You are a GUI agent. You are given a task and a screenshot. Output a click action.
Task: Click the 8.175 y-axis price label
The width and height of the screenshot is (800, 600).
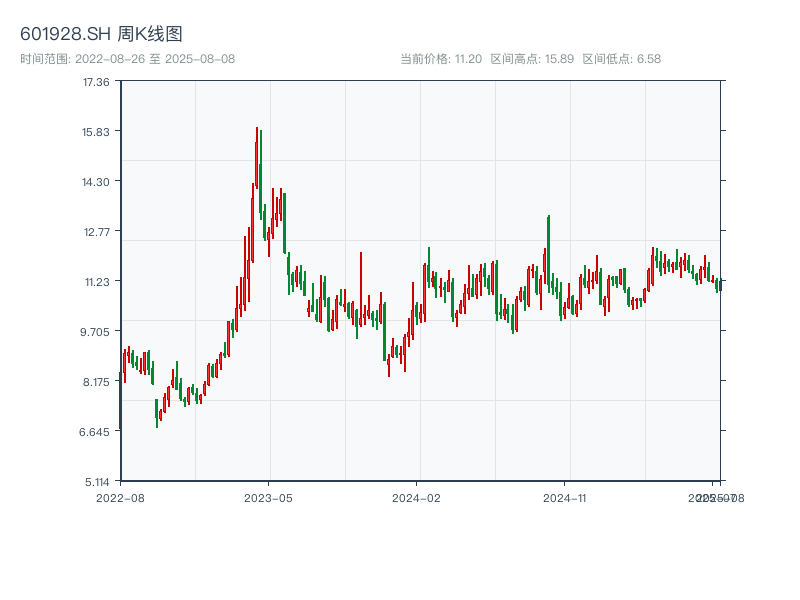pos(96,382)
